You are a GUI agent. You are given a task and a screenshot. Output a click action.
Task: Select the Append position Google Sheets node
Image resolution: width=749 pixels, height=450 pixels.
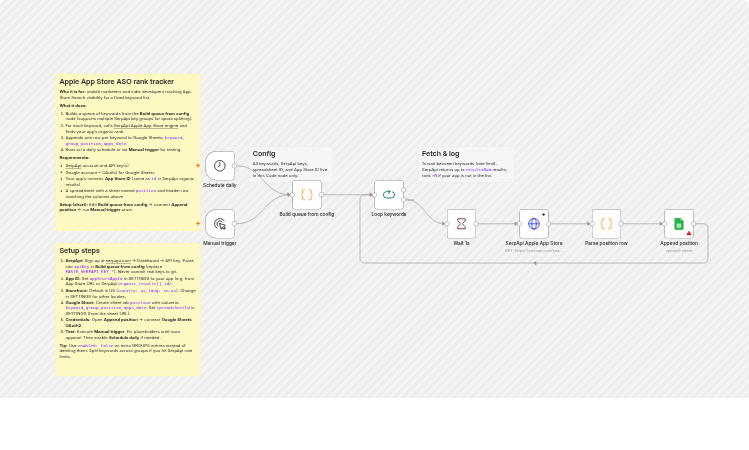click(679, 224)
